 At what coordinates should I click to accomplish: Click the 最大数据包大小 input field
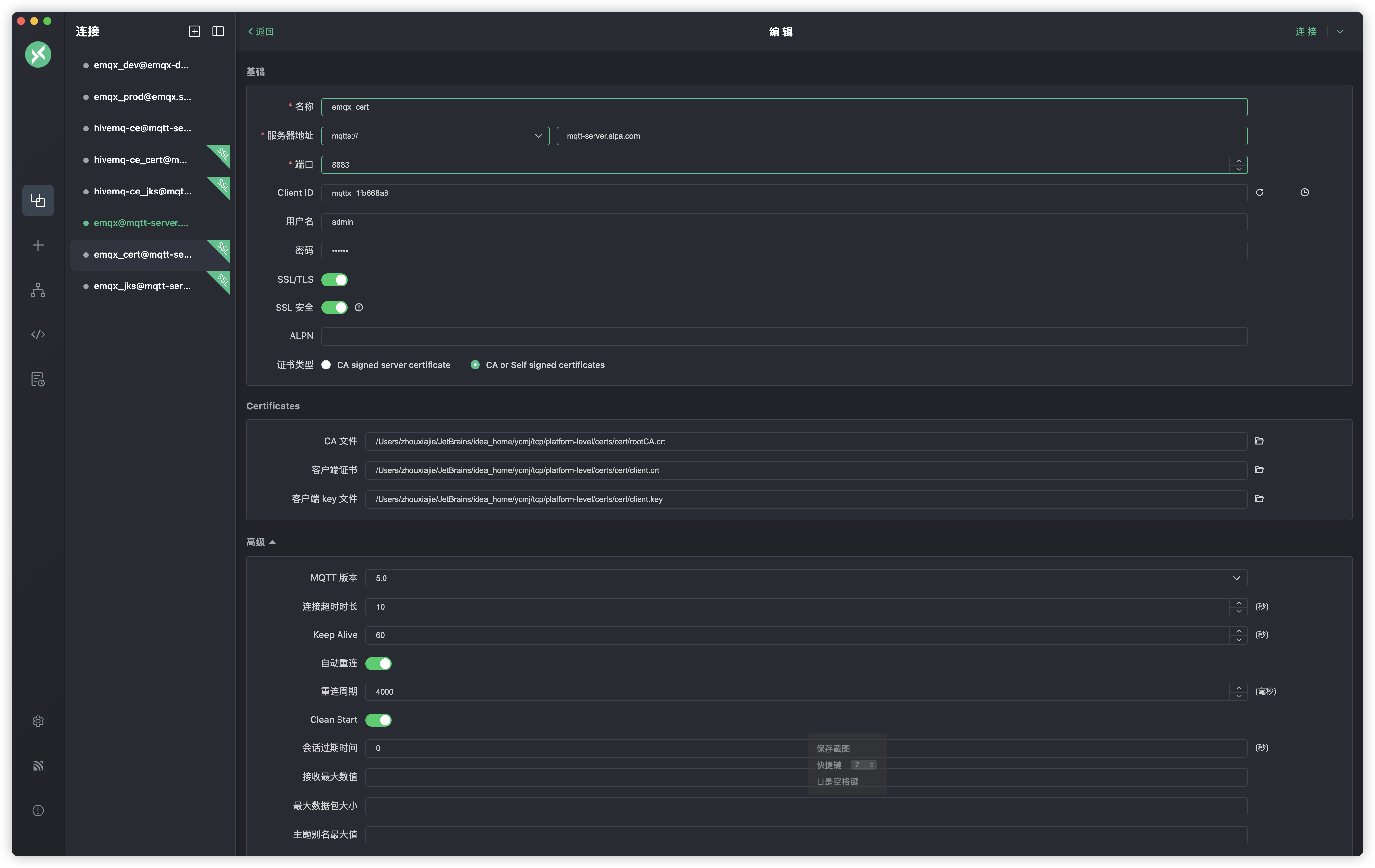coord(806,806)
